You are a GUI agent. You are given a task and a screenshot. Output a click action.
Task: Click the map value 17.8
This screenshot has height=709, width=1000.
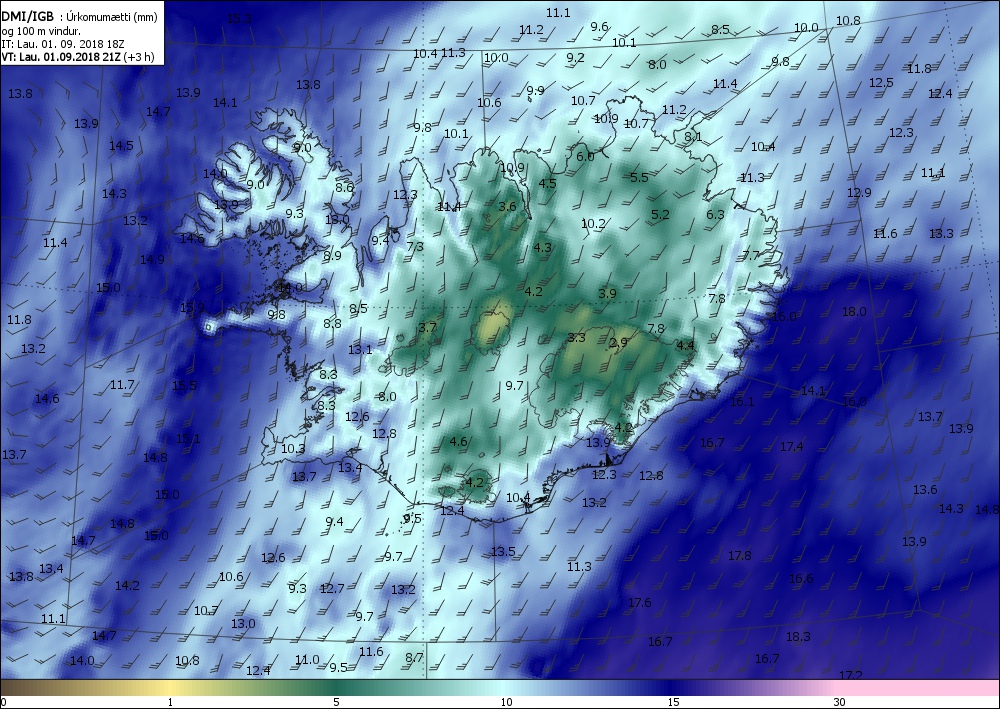[739, 555]
